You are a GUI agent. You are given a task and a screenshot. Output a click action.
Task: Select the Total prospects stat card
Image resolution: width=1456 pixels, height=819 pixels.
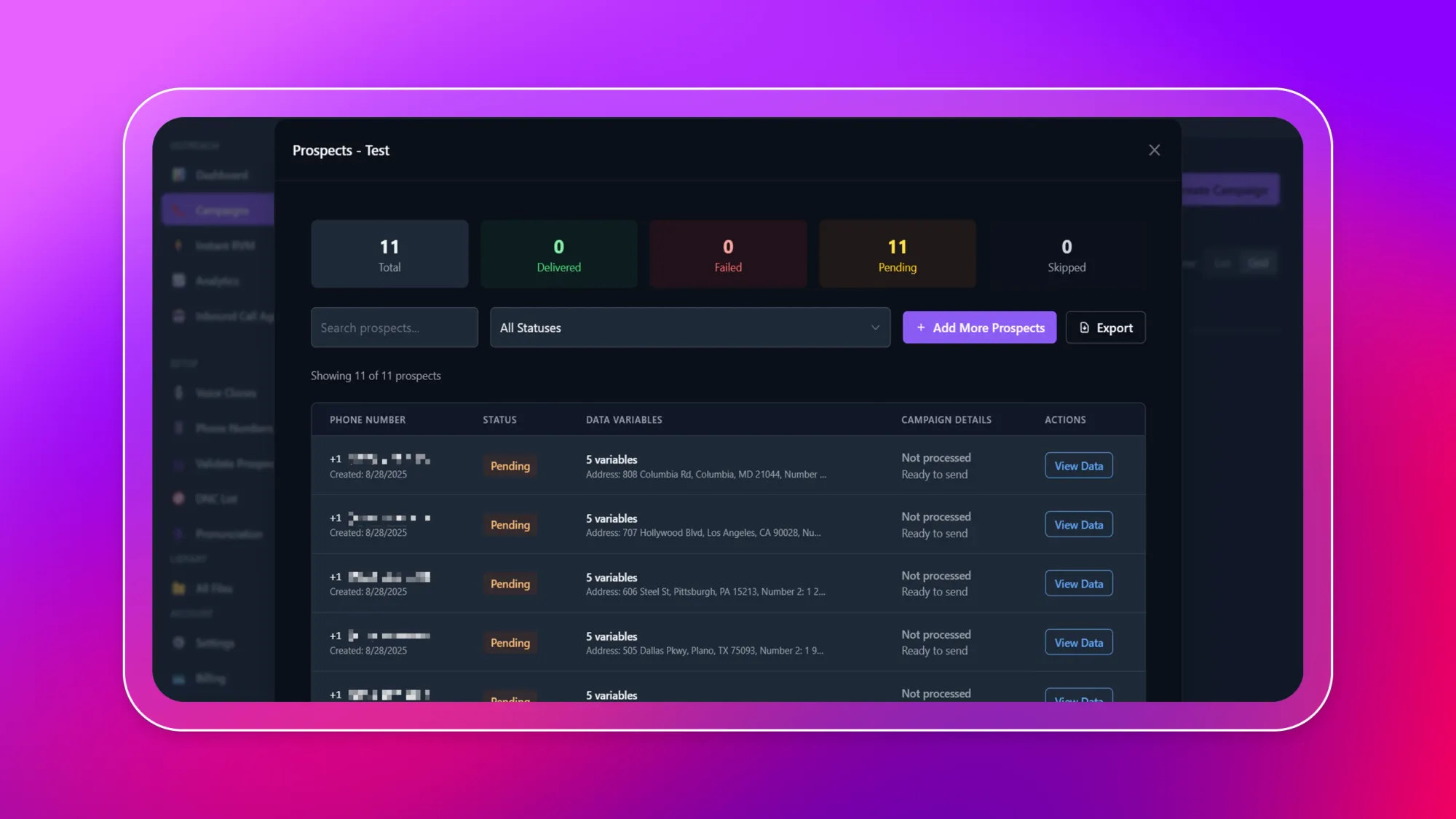click(x=389, y=254)
